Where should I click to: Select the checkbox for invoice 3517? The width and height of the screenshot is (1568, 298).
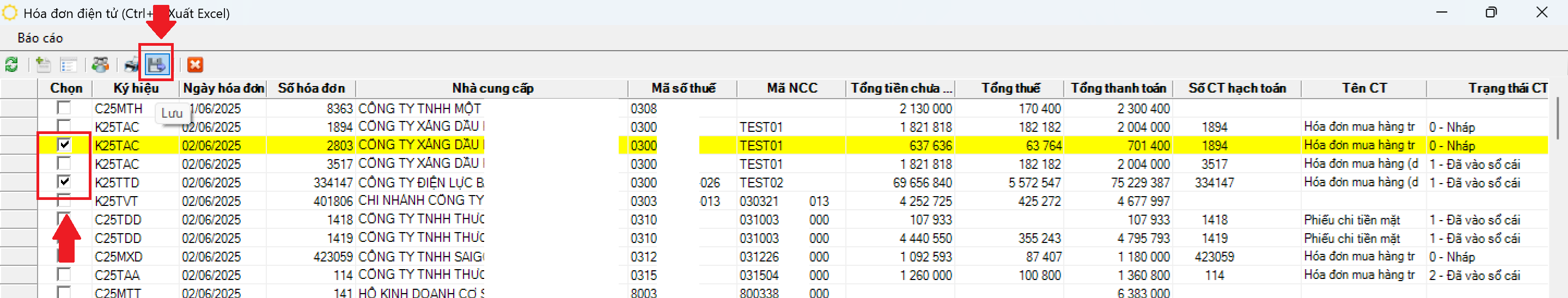coord(64,163)
